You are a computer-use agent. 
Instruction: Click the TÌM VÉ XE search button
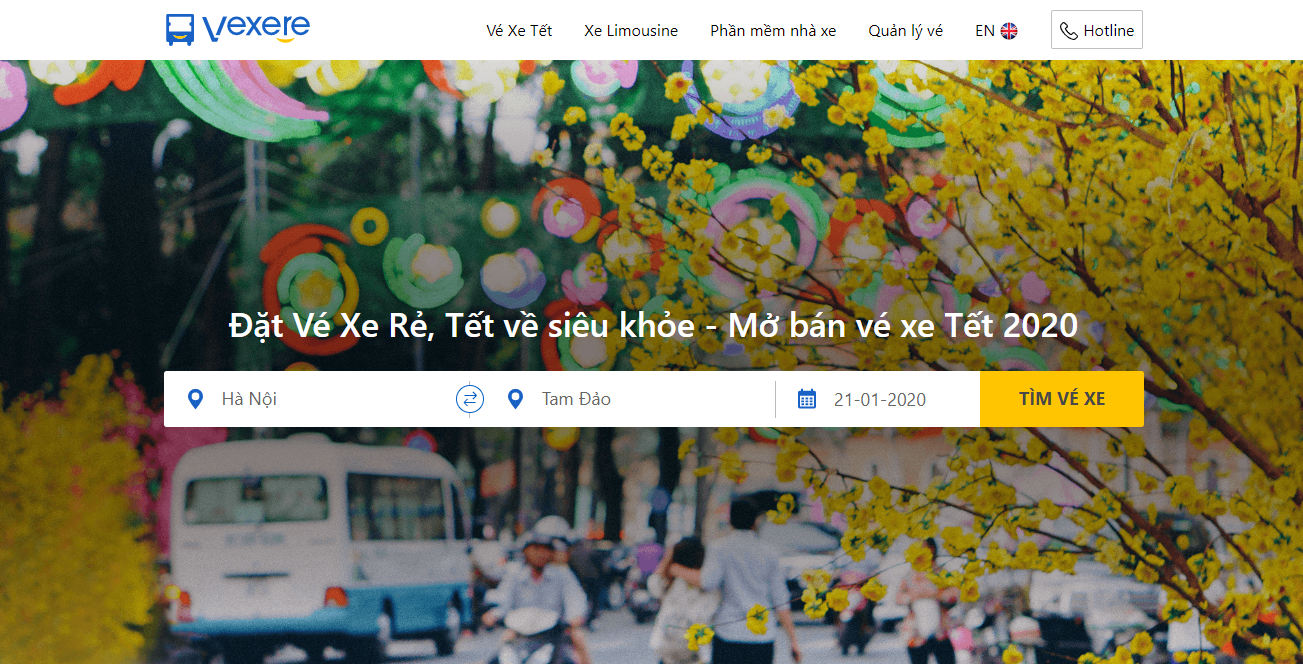pyautogui.click(x=1062, y=399)
